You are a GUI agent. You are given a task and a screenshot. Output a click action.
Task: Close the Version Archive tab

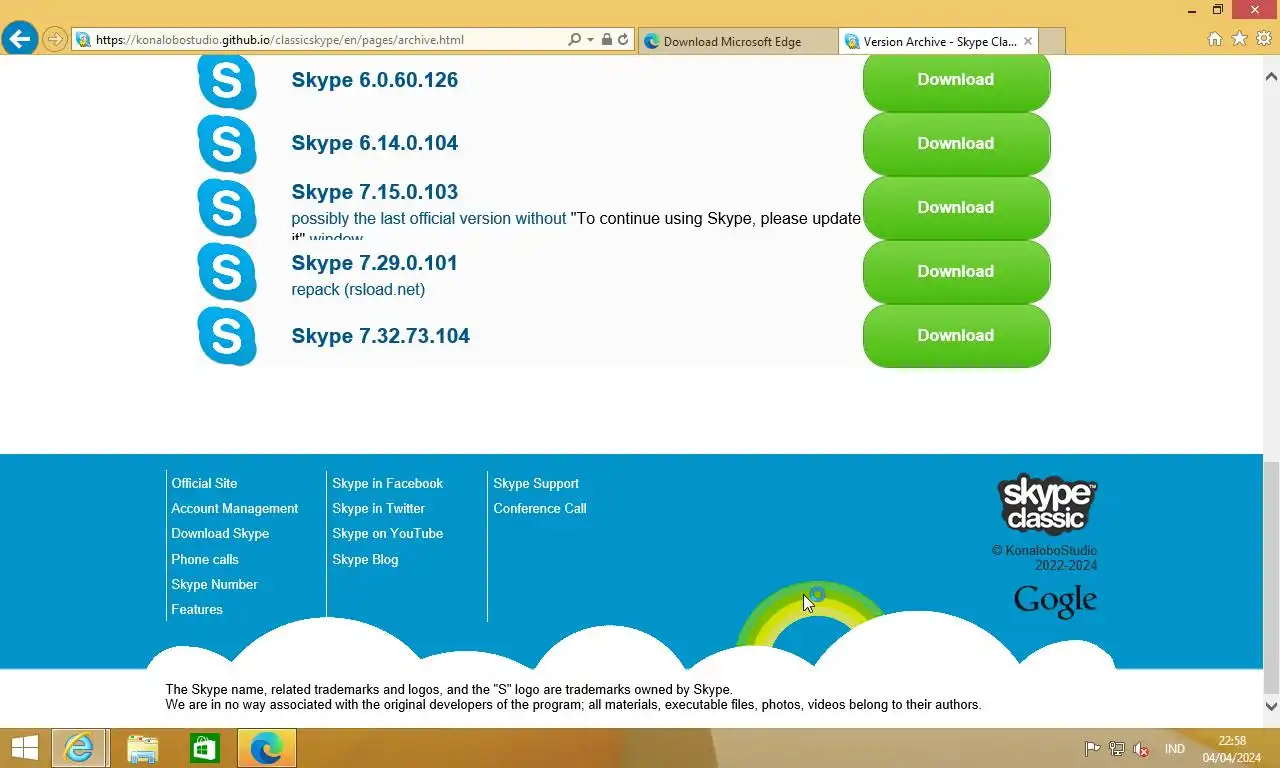[x=1027, y=41]
